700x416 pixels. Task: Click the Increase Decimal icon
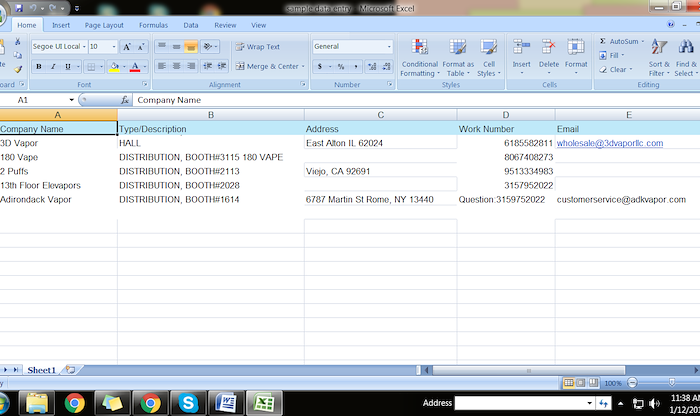point(372,67)
